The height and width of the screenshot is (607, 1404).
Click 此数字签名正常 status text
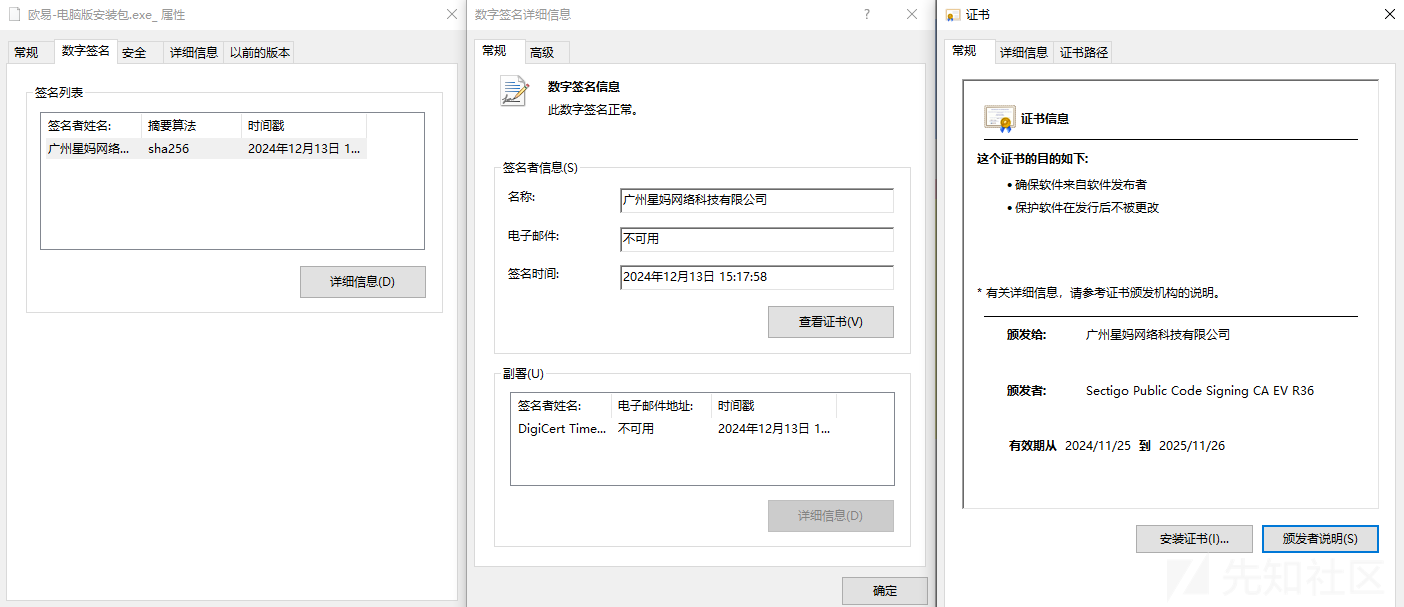tap(594, 110)
